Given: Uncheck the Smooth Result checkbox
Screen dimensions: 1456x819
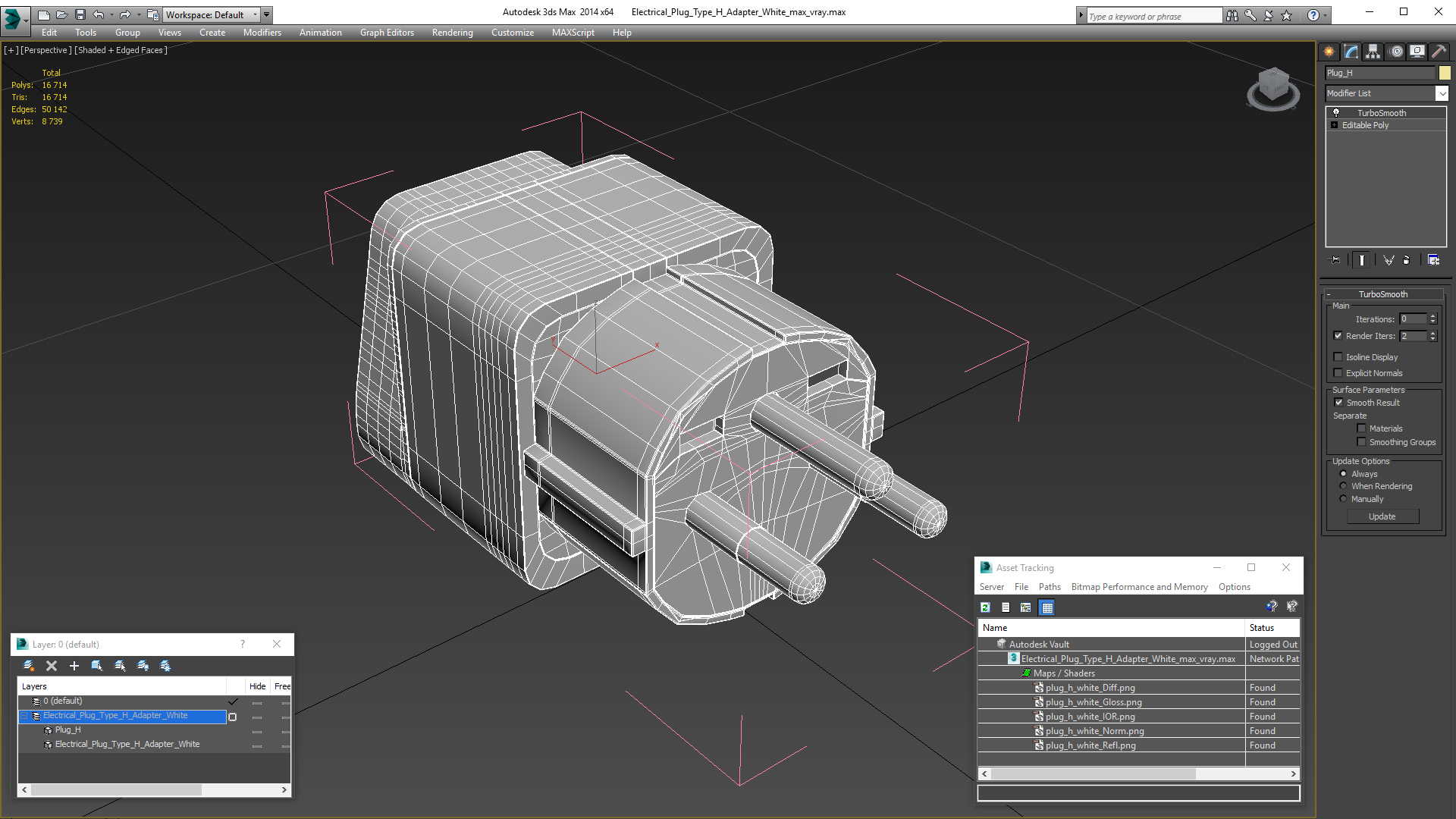Looking at the screenshot, I should pos(1338,403).
